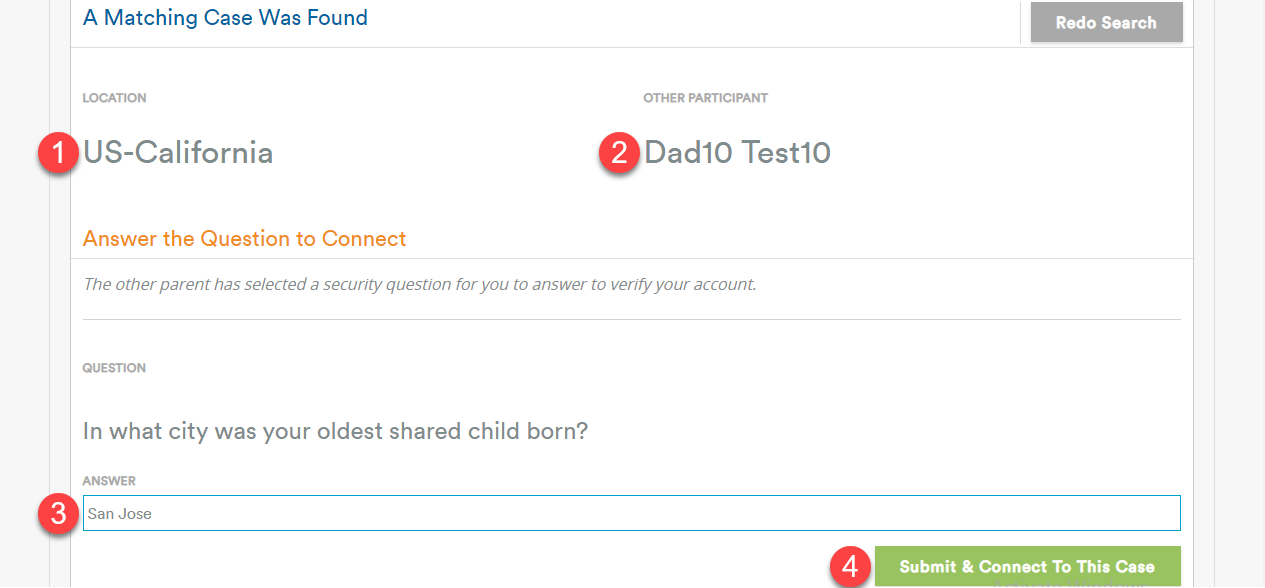Click the Answer the Question to Connect heading

click(245, 239)
